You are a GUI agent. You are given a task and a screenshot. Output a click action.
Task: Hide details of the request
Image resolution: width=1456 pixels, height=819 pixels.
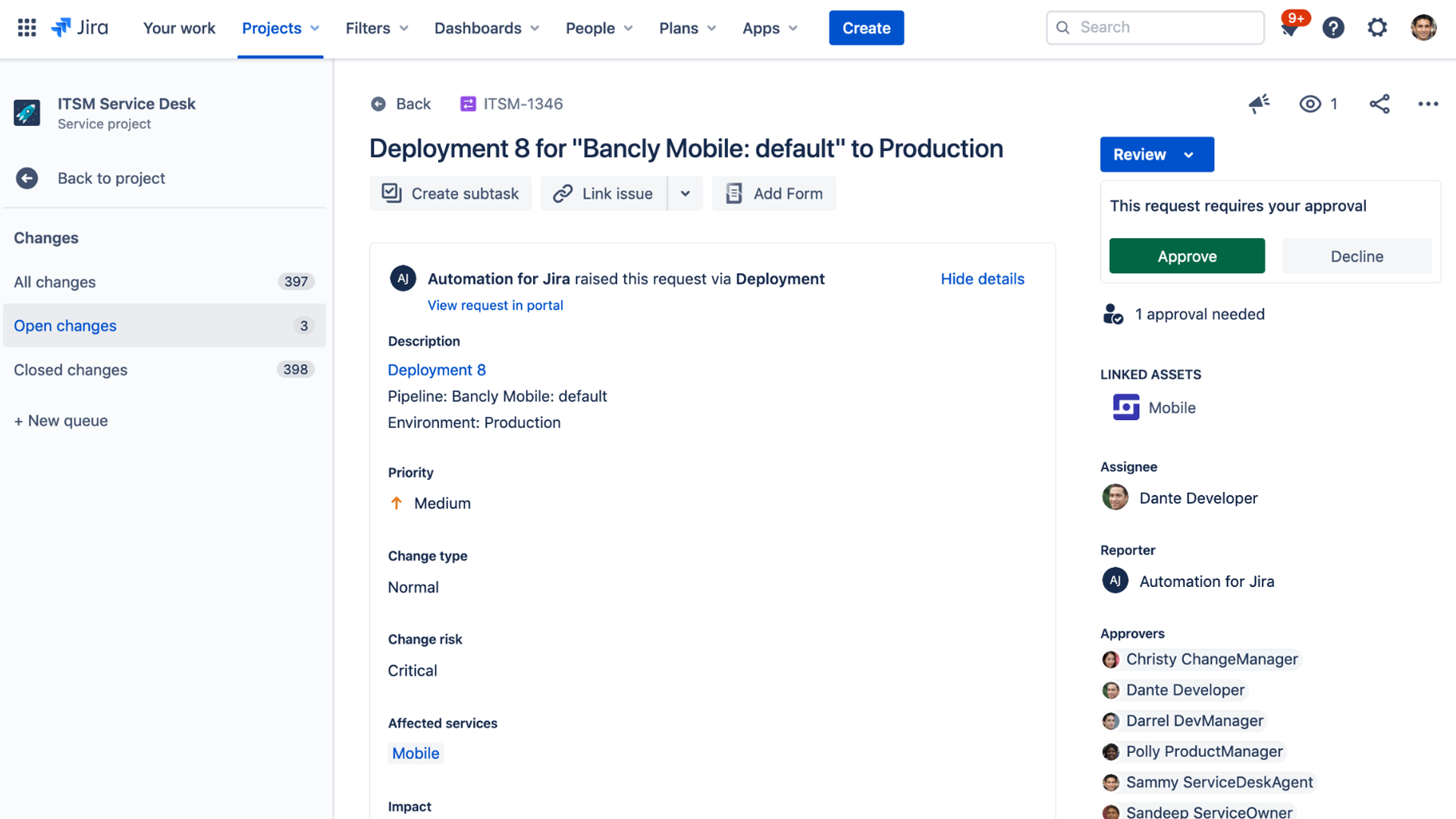(x=982, y=279)
